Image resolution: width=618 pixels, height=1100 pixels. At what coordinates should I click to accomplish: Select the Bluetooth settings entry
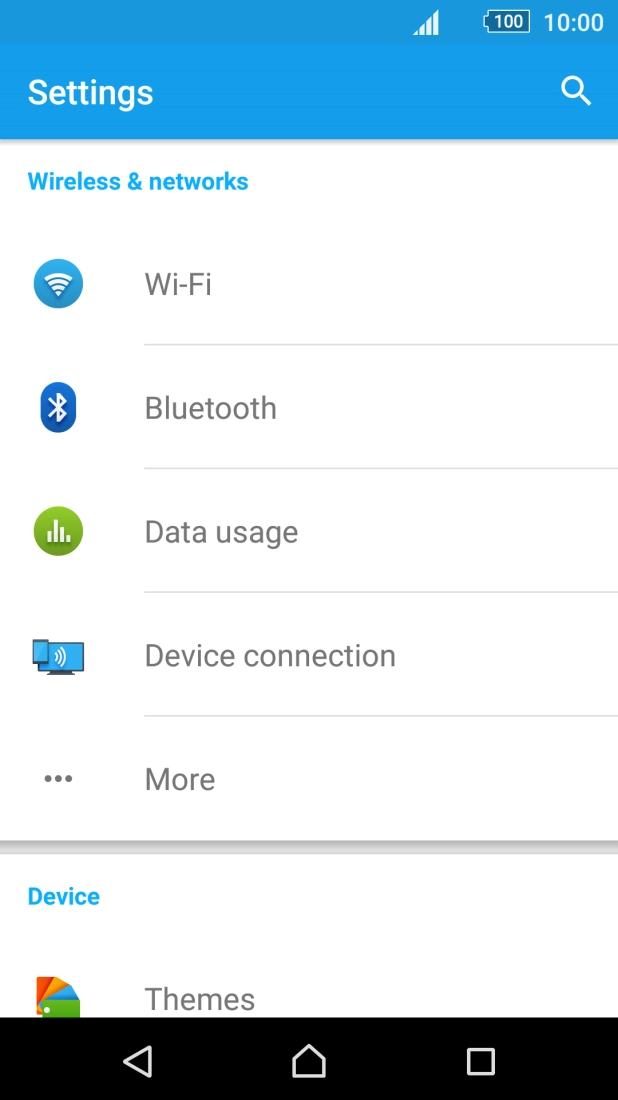click(300, 407)
